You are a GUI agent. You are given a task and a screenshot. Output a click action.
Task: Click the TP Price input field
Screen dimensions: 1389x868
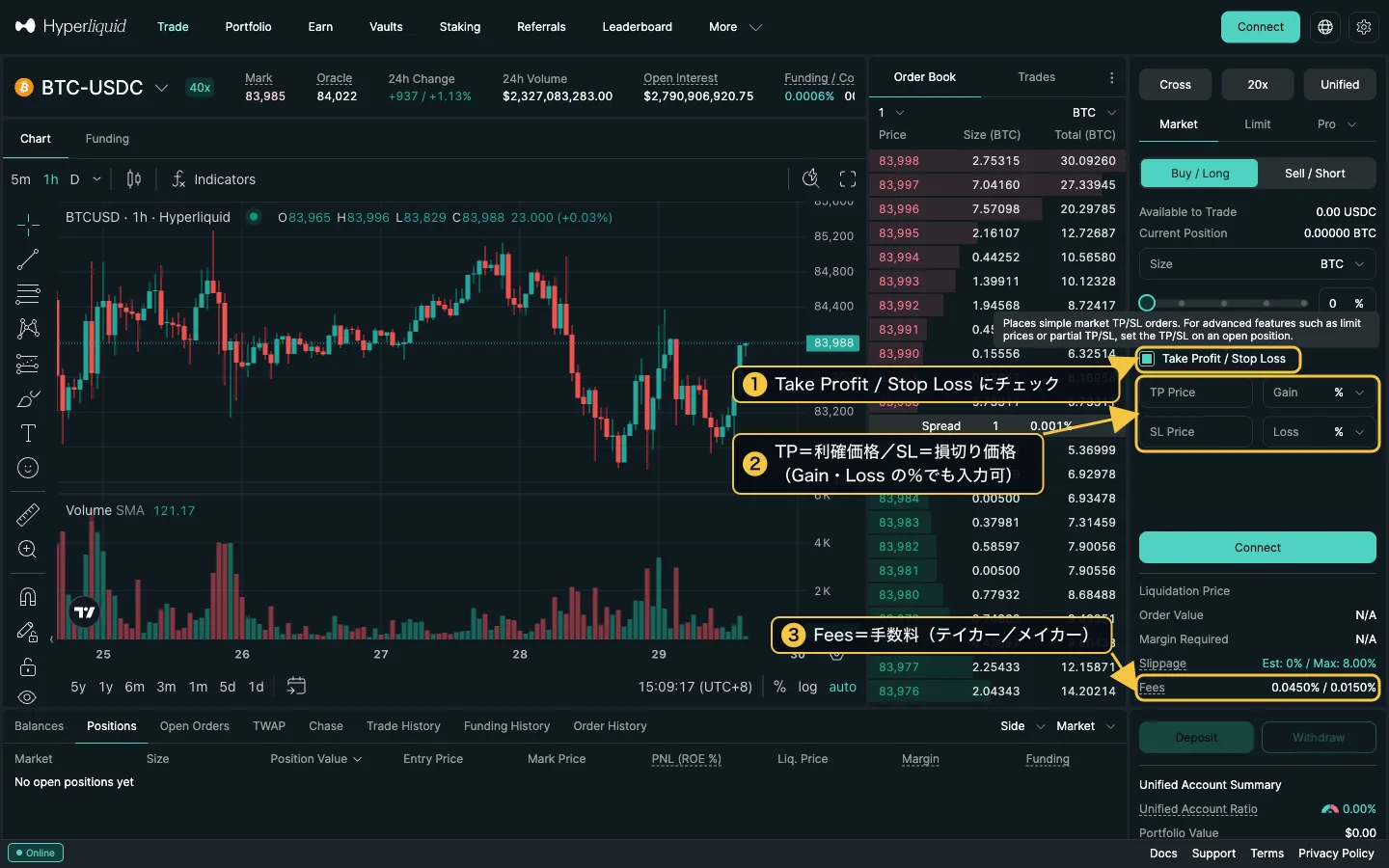point(1196,393)
